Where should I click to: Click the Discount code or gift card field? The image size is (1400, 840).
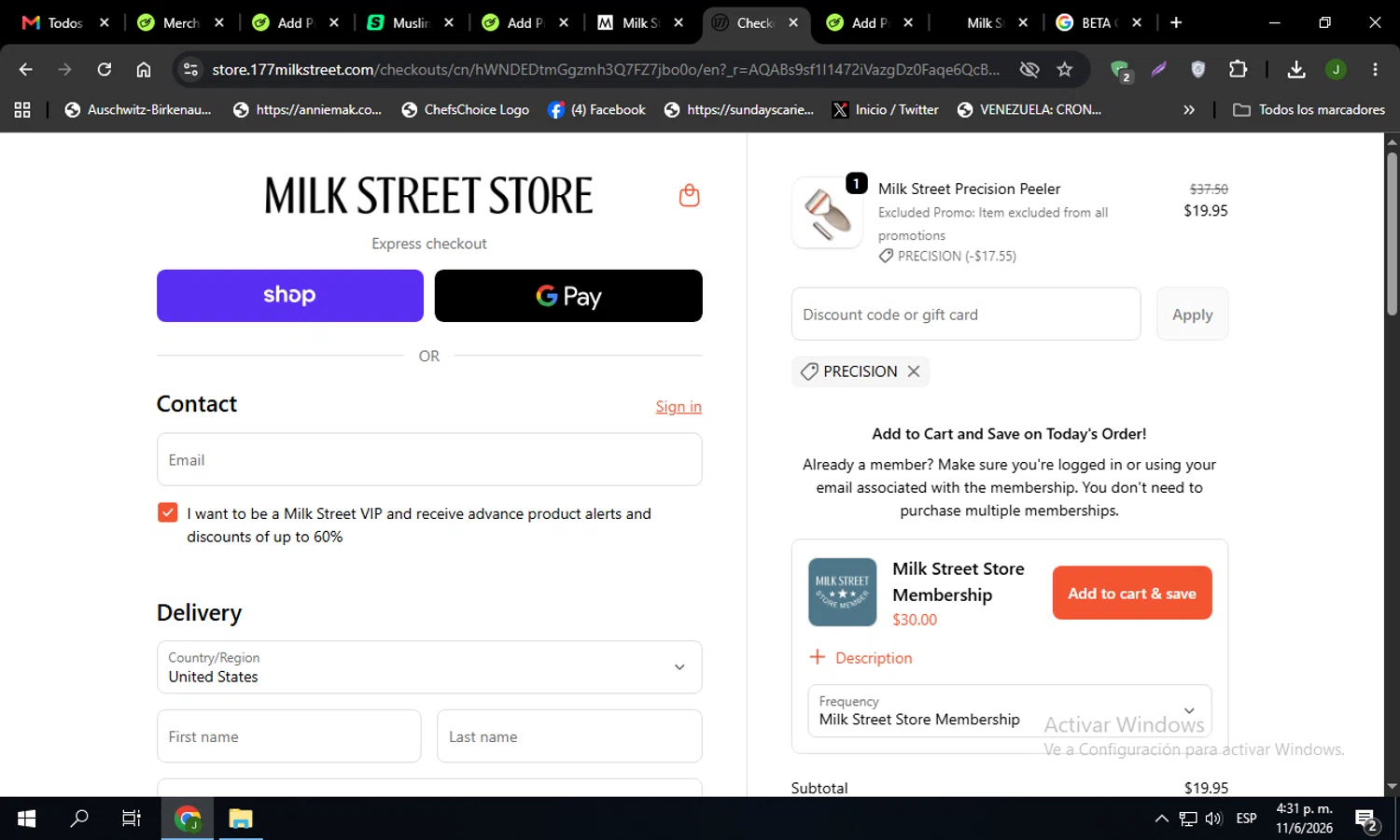(966, 315)
